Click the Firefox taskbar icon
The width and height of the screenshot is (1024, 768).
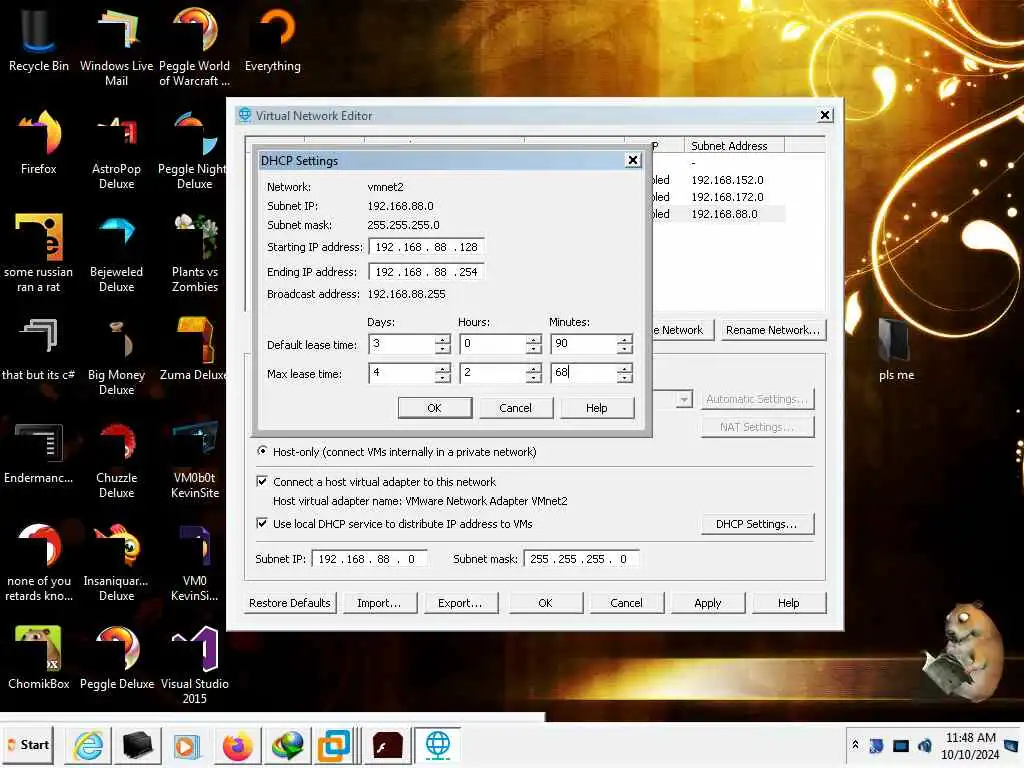tap(237, 745)
